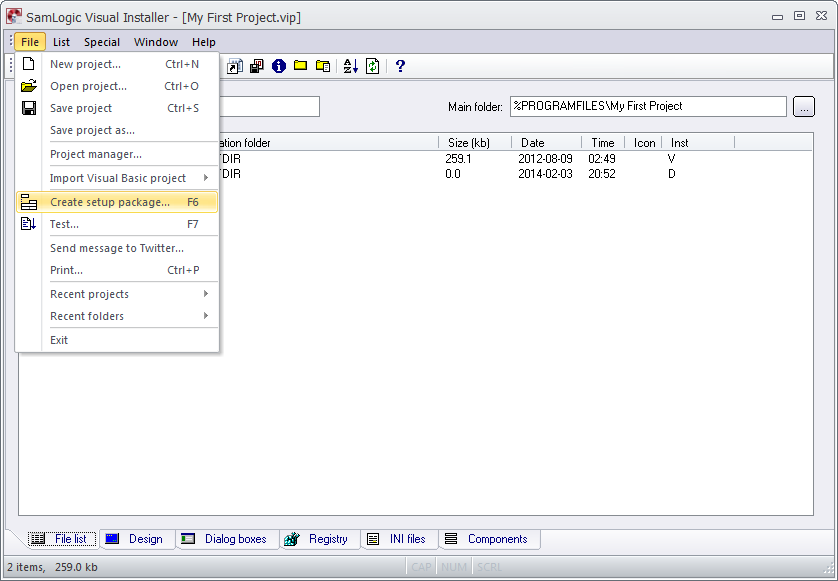Expand Recent projects submenu
The height and width of the screenshot is (581, 838).
point(117,294)
